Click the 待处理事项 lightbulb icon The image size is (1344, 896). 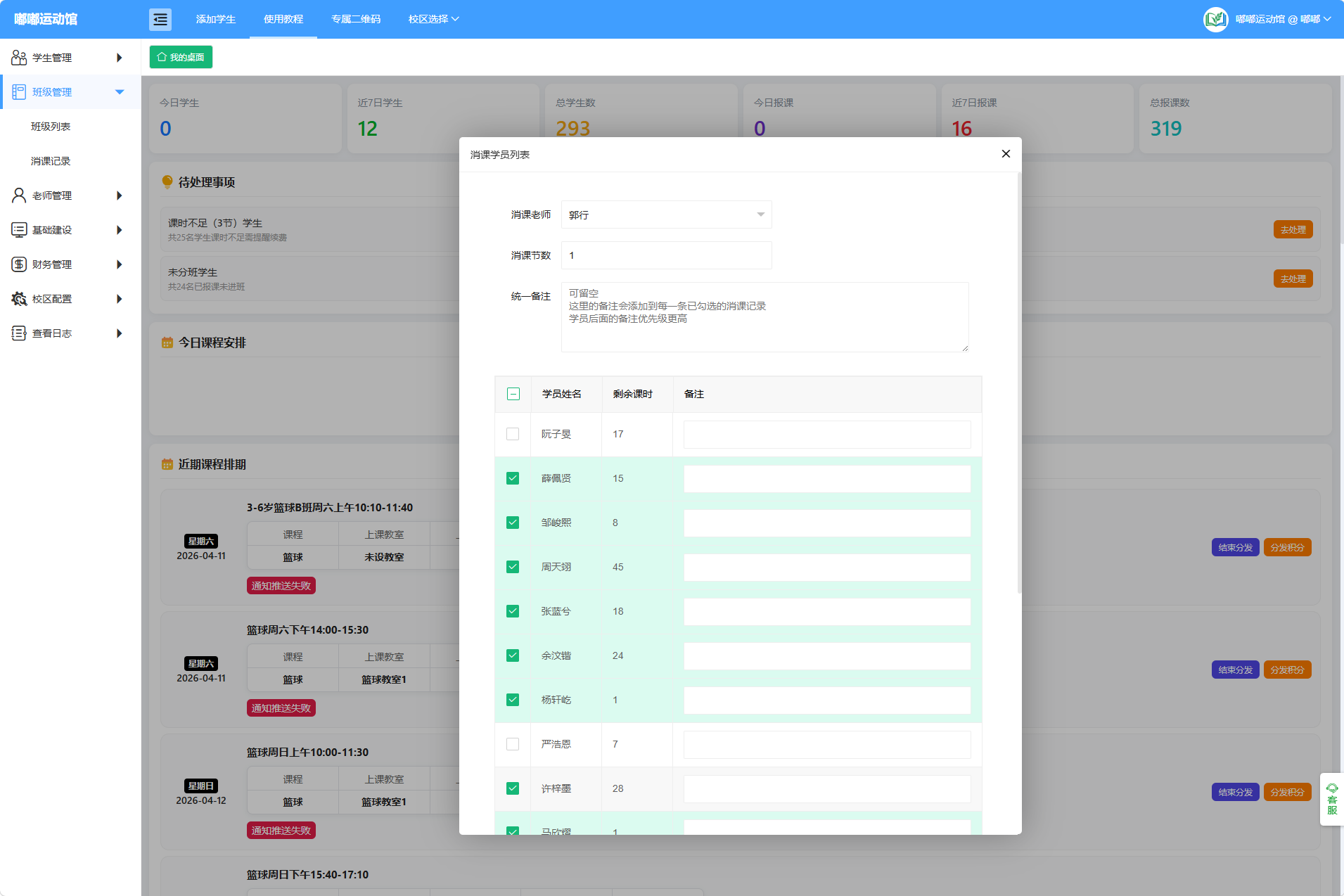(x=167, y=182)
